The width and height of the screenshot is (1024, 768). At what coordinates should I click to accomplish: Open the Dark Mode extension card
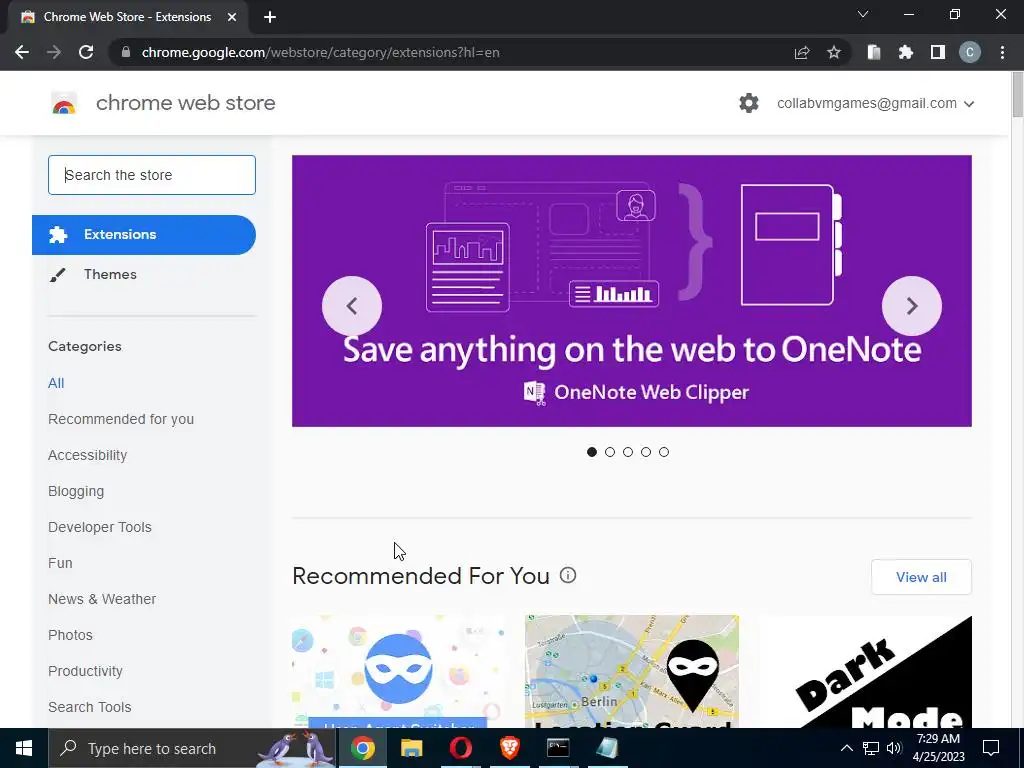click(x=865, y=671)
